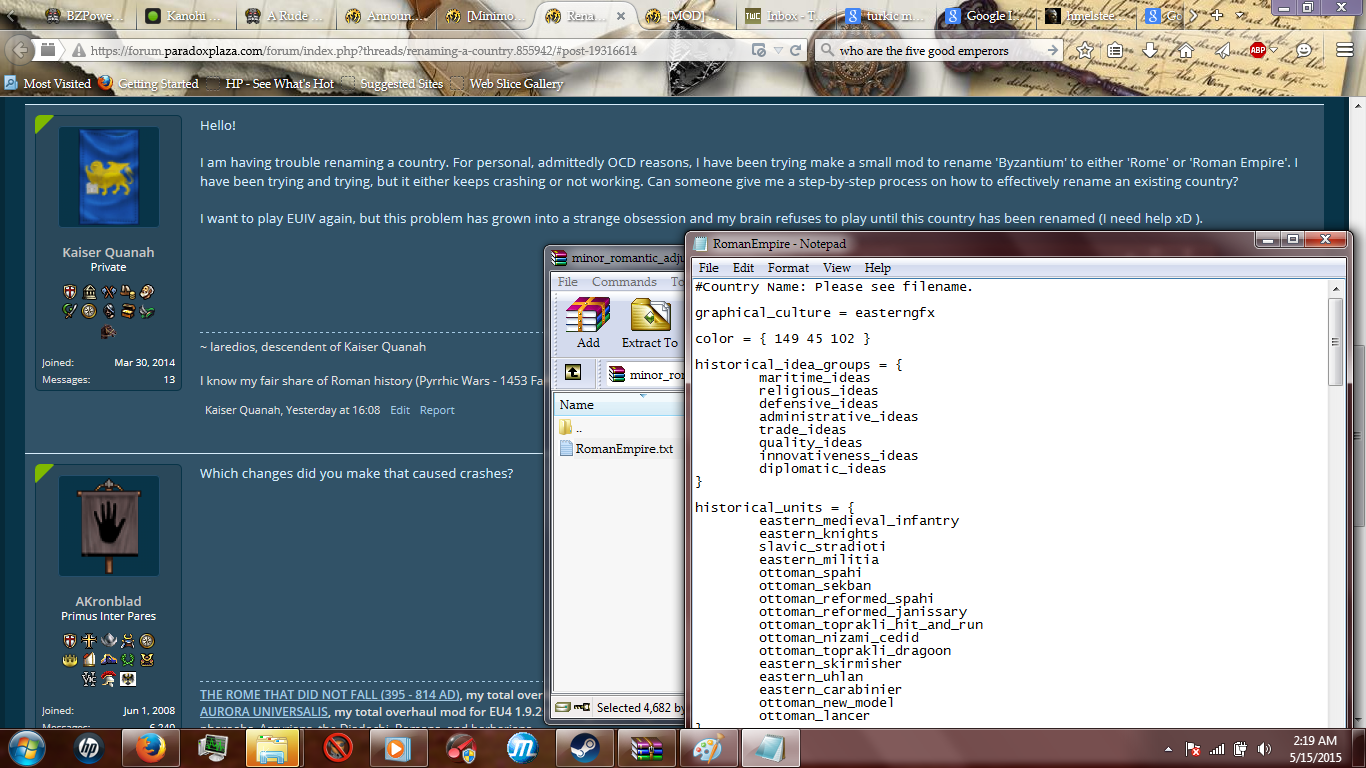Open the Format menu in Notepad

[788, 267]
